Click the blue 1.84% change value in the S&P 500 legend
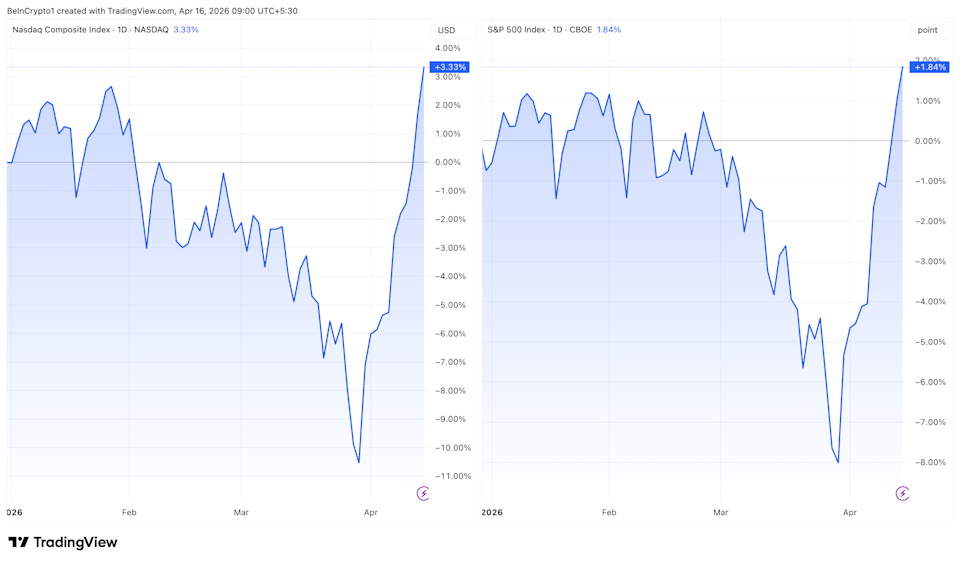Image resolution: width=960 pixels, height=563 pixels. [609, 30]
